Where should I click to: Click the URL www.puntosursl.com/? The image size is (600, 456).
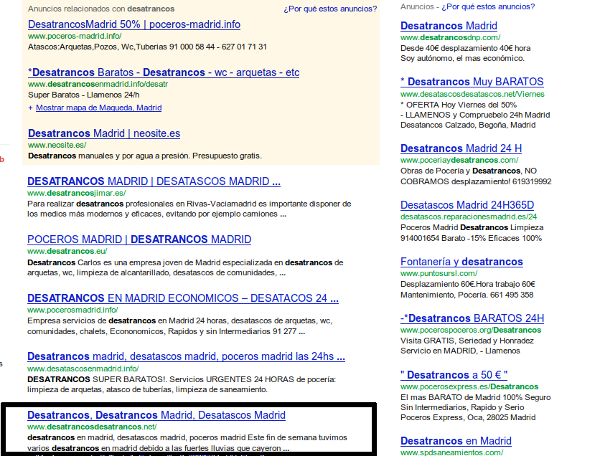click(x=439, y=274)
